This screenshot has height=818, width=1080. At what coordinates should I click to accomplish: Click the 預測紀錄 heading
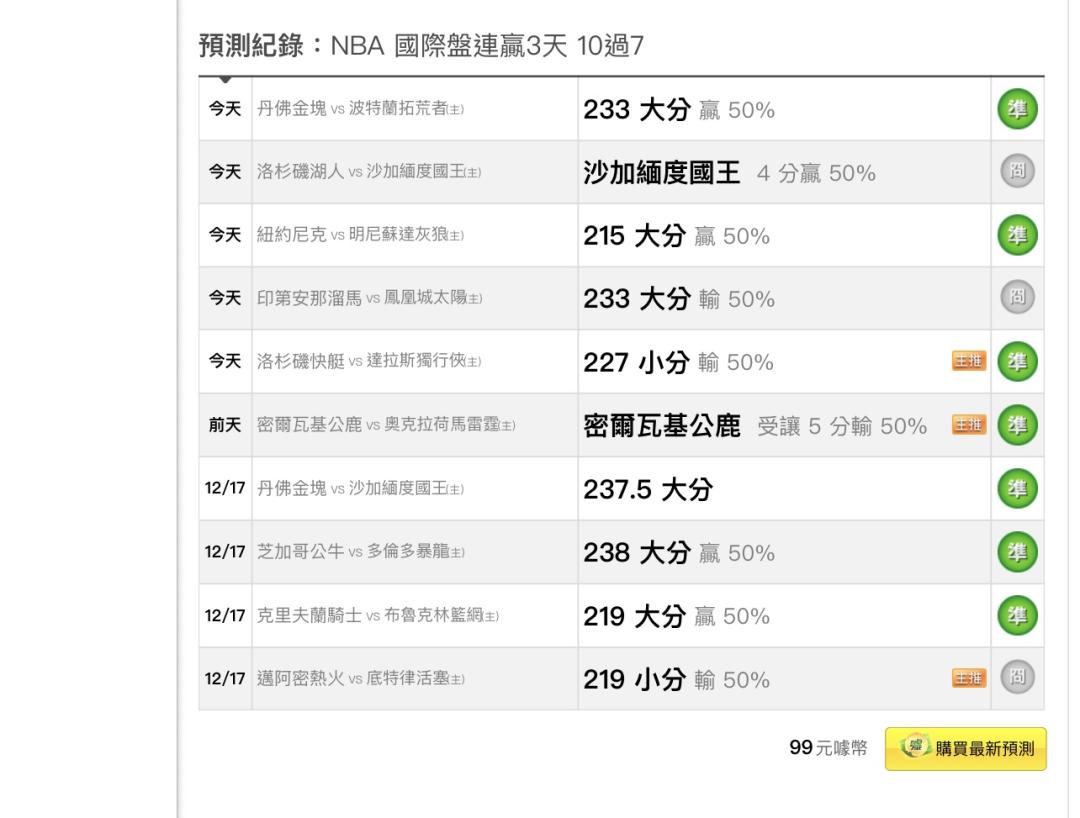click(249, 48)
